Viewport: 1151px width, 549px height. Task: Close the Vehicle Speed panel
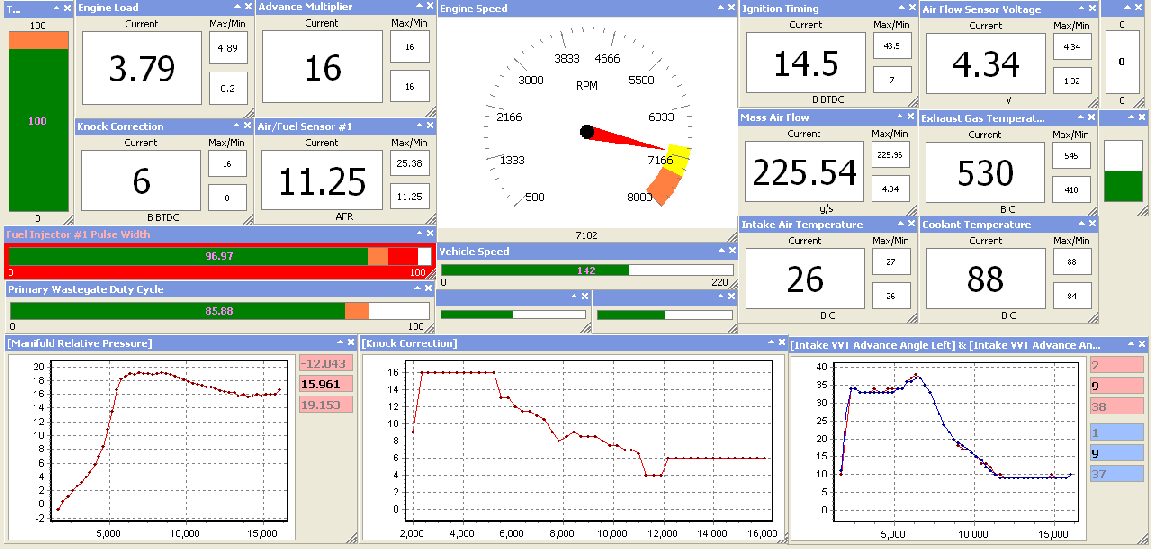pyautogui.click(x=730, y=252)
